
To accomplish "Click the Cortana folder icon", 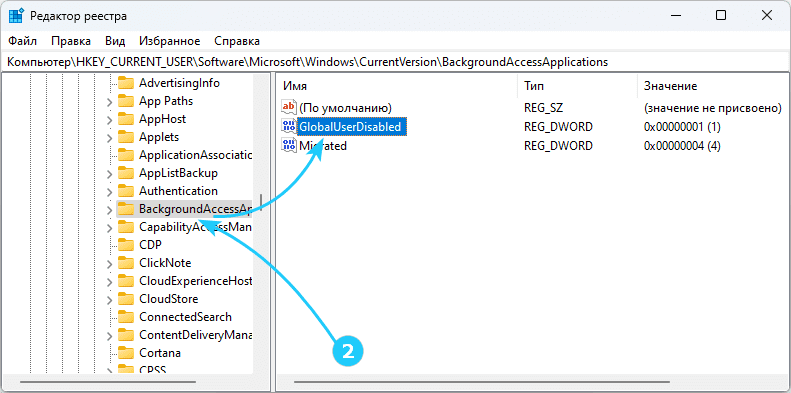I will 126,353.
